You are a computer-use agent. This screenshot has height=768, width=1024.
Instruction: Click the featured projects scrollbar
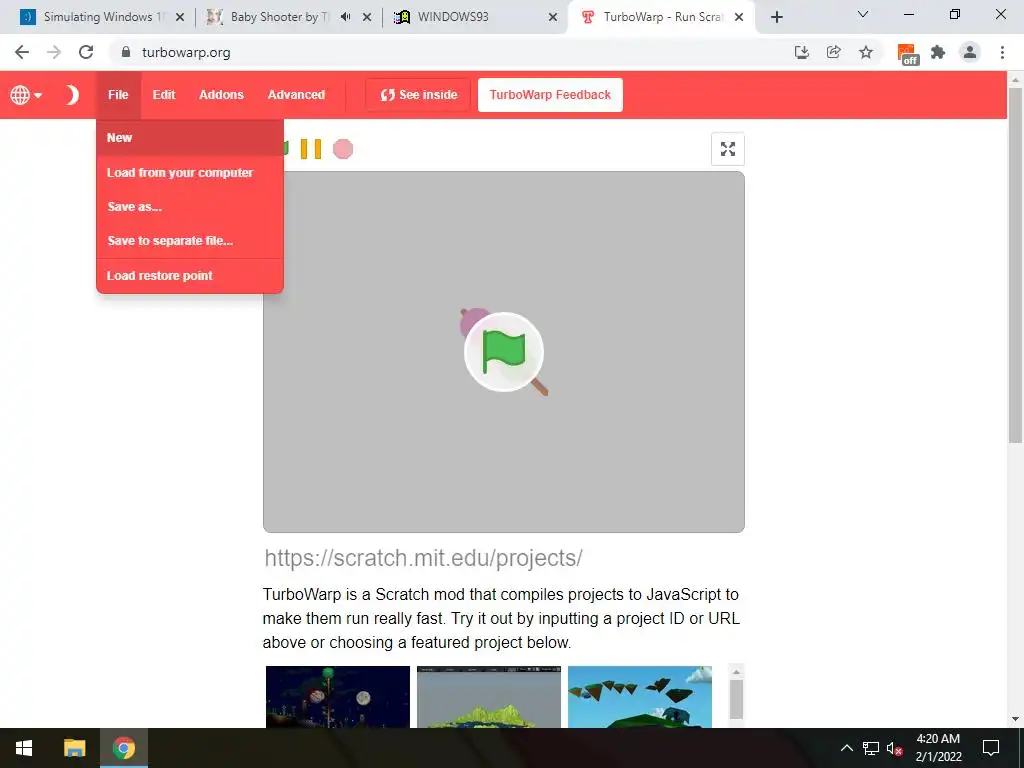736,699
